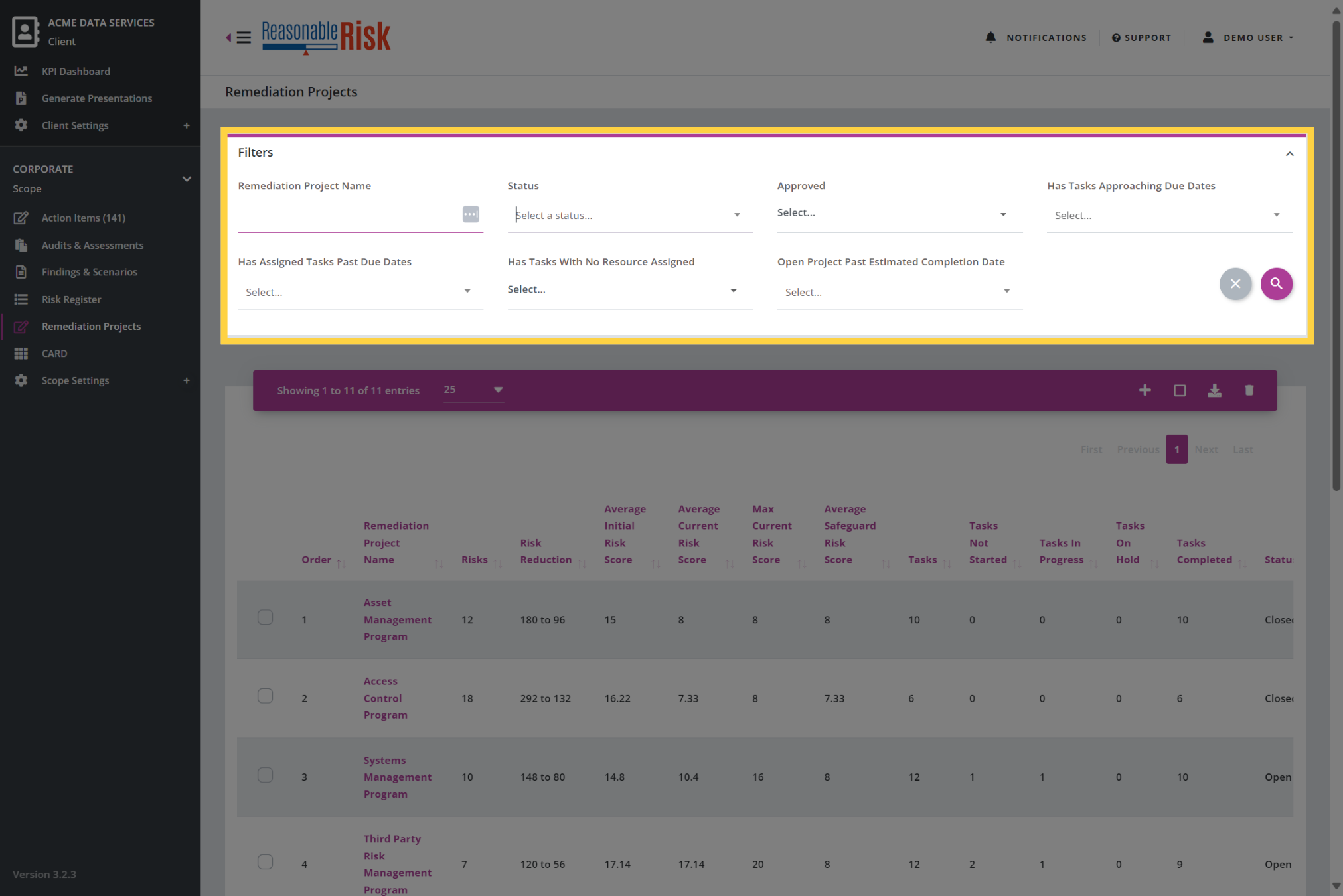The image size is (1343, 896).
Task: Sort by Tasks On Hold column
Action: [x=1137, y=543]
